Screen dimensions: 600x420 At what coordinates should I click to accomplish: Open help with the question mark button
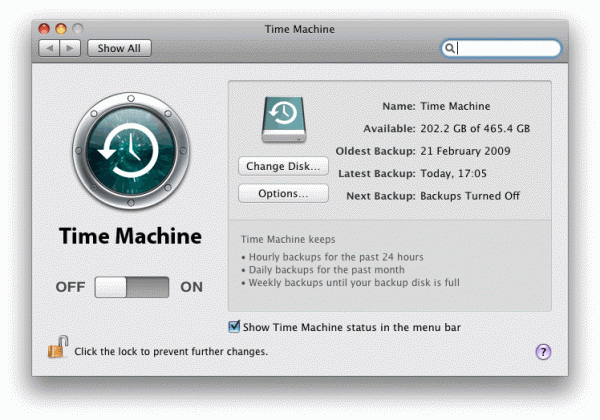tap(543, 352)
